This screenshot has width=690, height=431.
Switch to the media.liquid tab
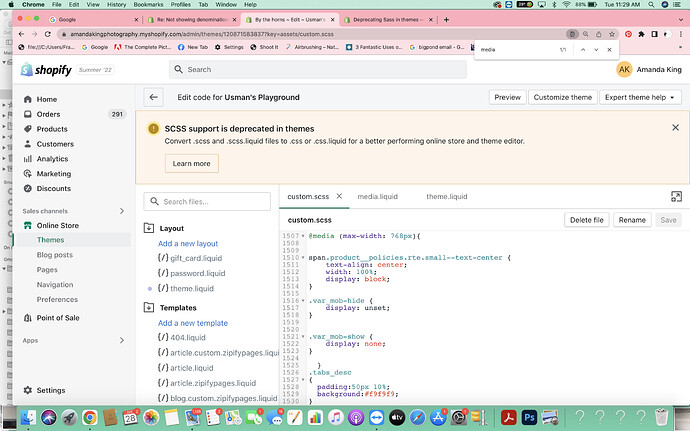coord(377,197)
